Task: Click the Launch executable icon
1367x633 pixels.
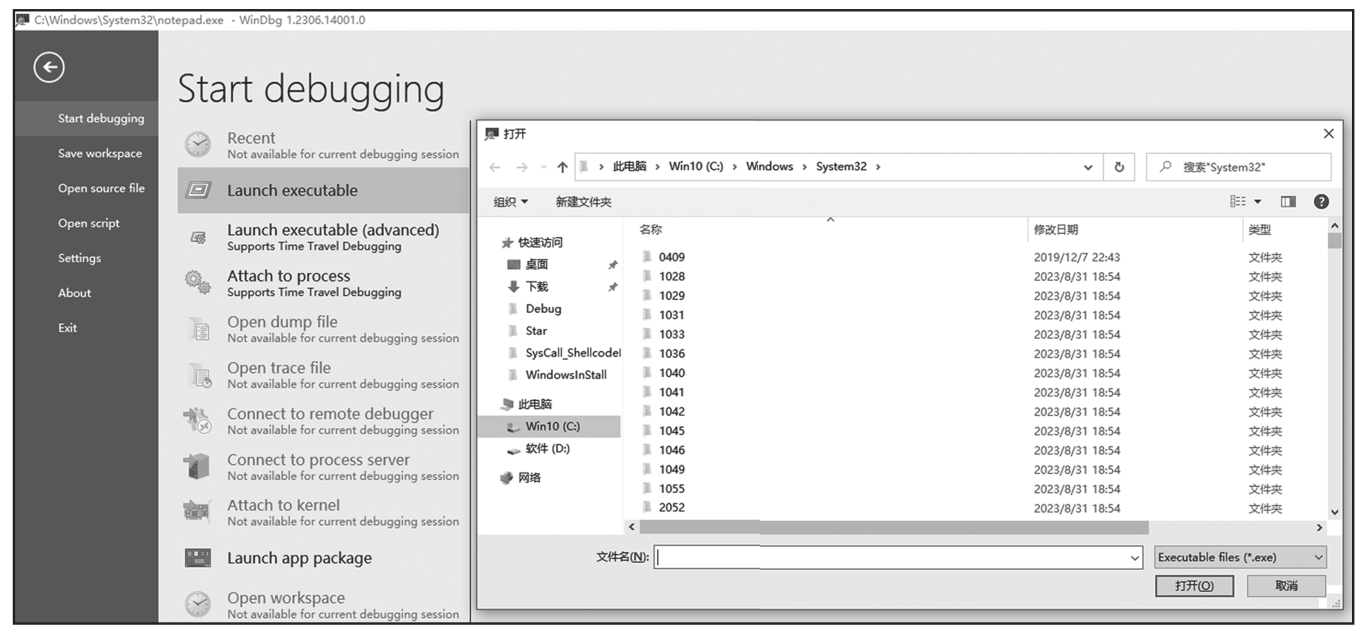Action: (x=198, y=190)
